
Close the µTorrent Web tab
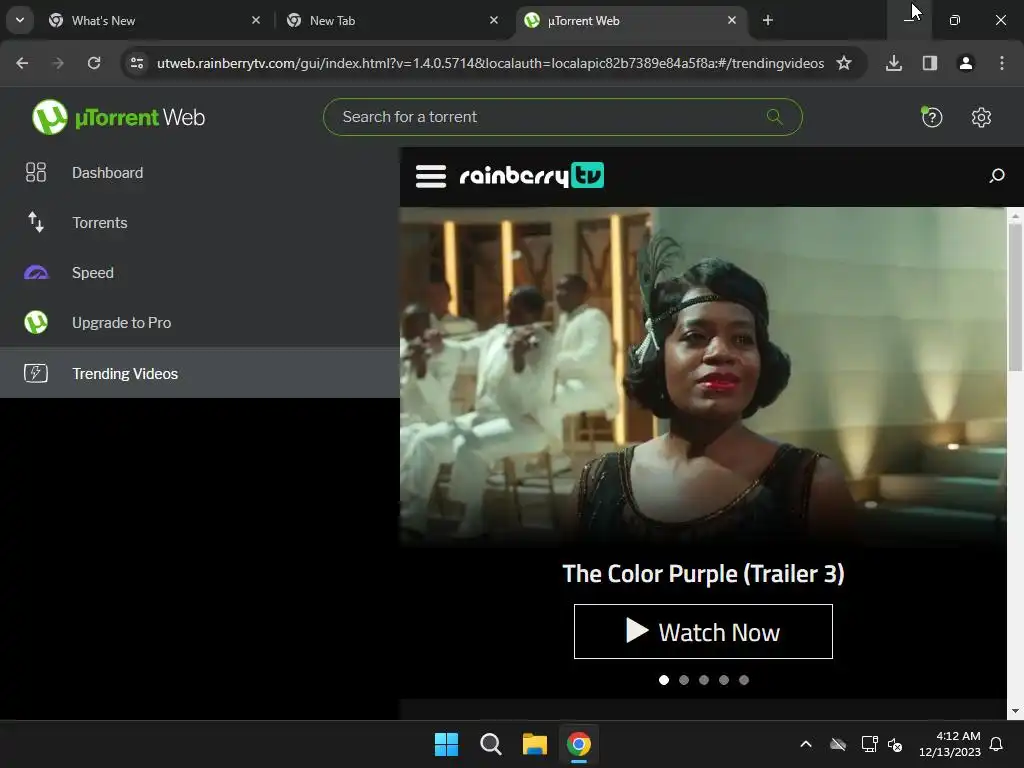pyautogui.click(x=732, y=21)
